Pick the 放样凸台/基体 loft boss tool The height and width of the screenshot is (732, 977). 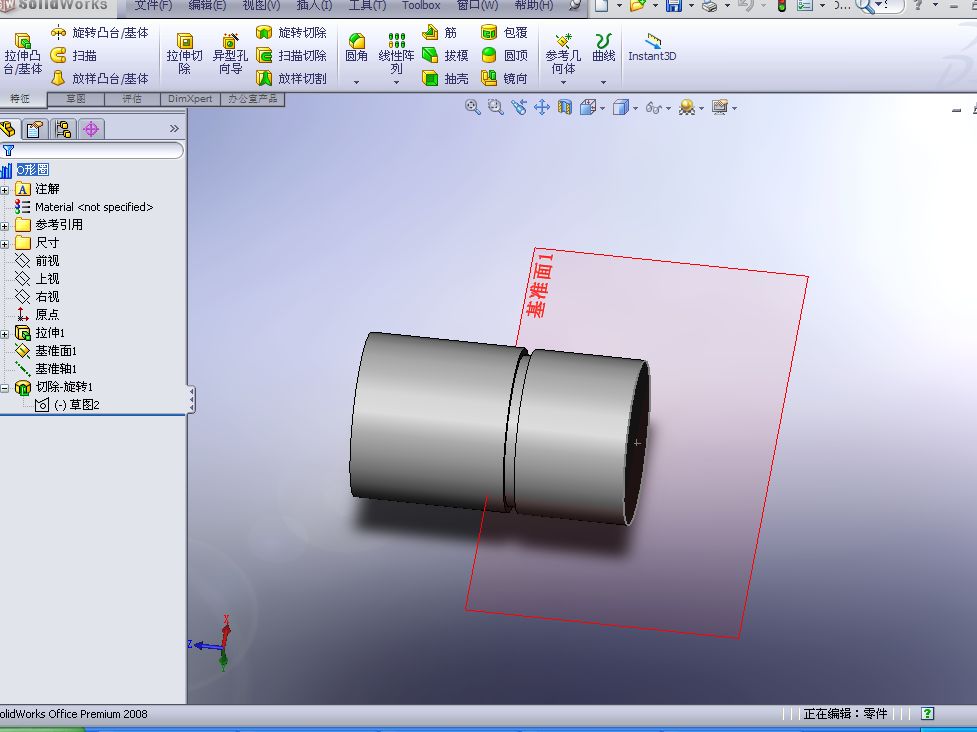click(100, 78)
